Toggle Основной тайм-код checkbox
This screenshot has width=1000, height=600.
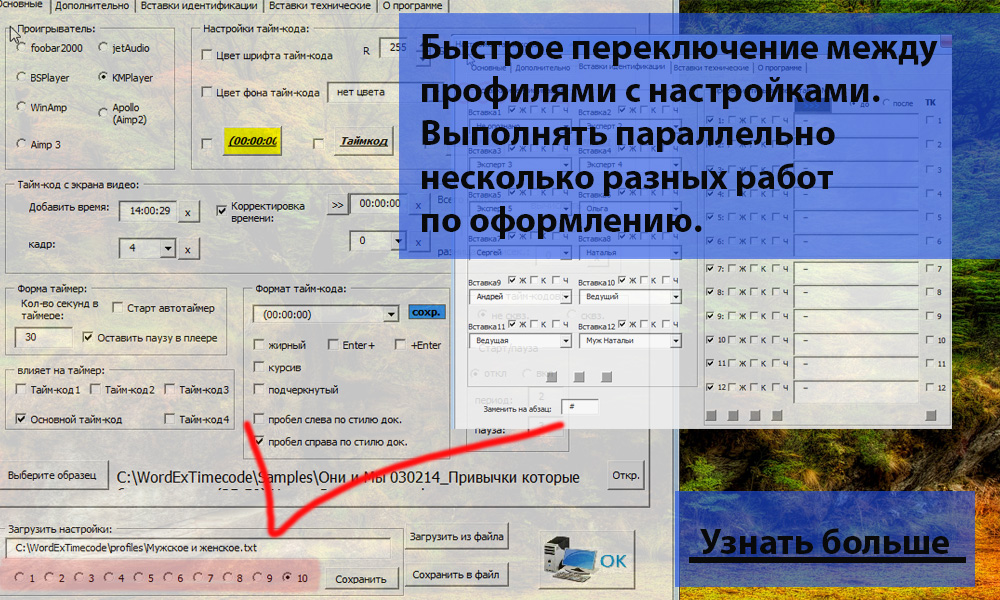click(21, 419)
